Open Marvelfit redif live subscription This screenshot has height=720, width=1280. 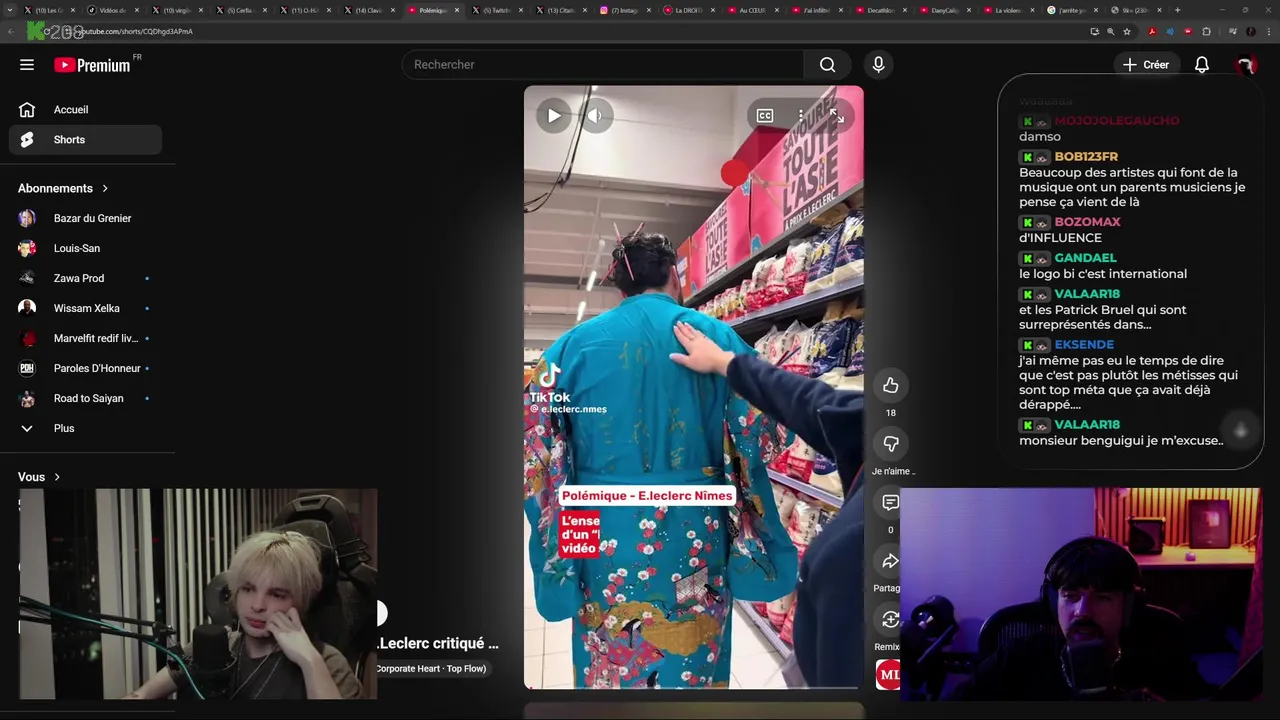(x=85, y=338)
